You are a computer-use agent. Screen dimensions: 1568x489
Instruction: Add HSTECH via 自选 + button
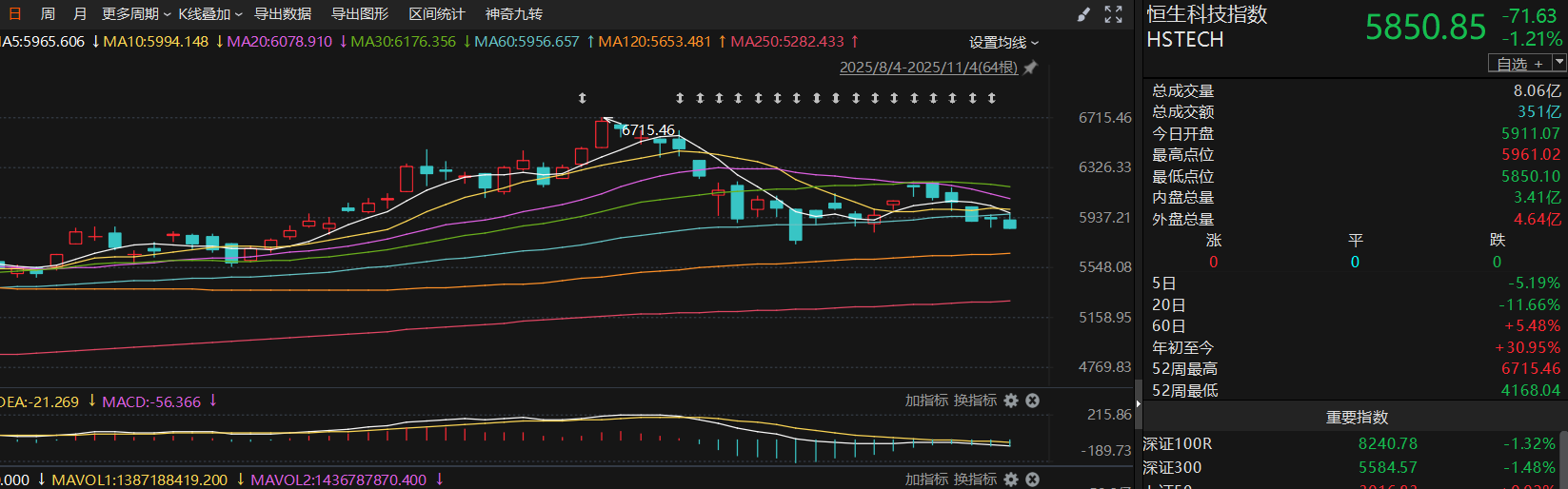1519,64
